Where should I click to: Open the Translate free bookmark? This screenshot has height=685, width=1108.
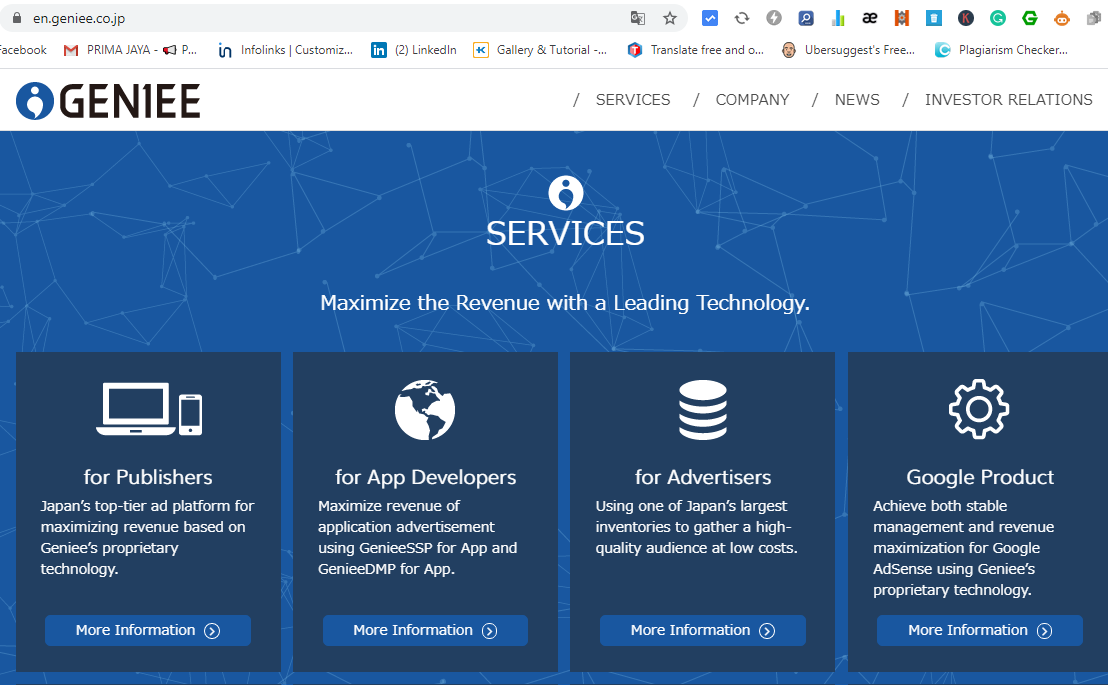click(x=695, y=50)
